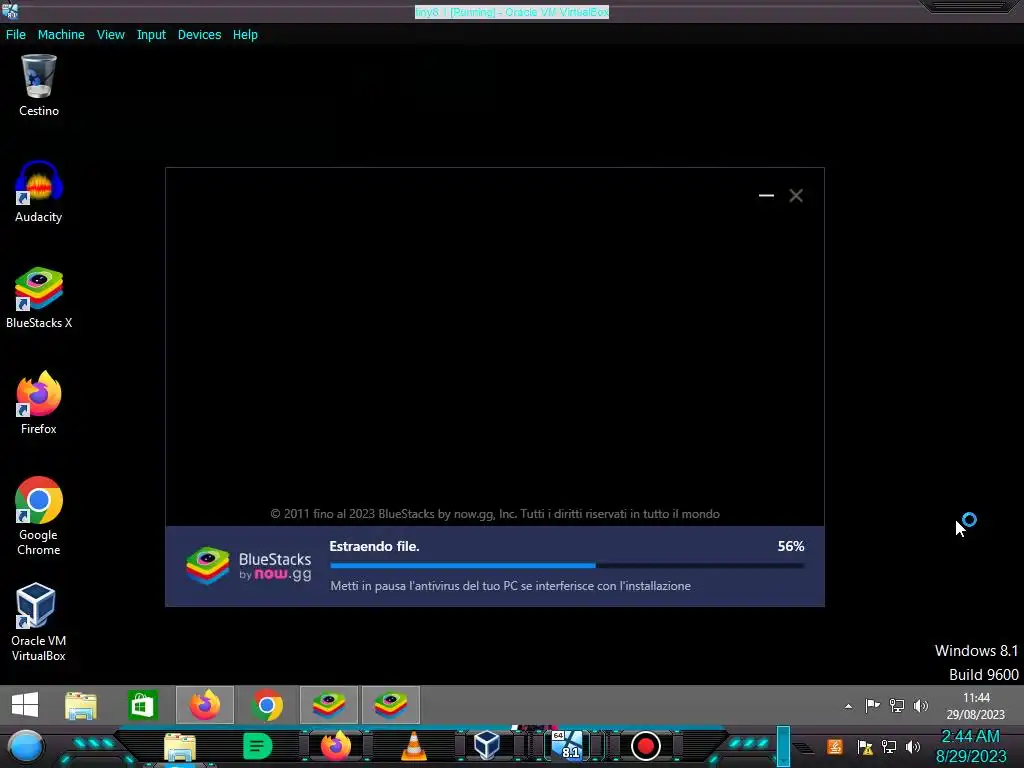Switch to second BlueStacks taskbar button
The height and width of the screenshot is (768, 1024).
coord(391,705)
